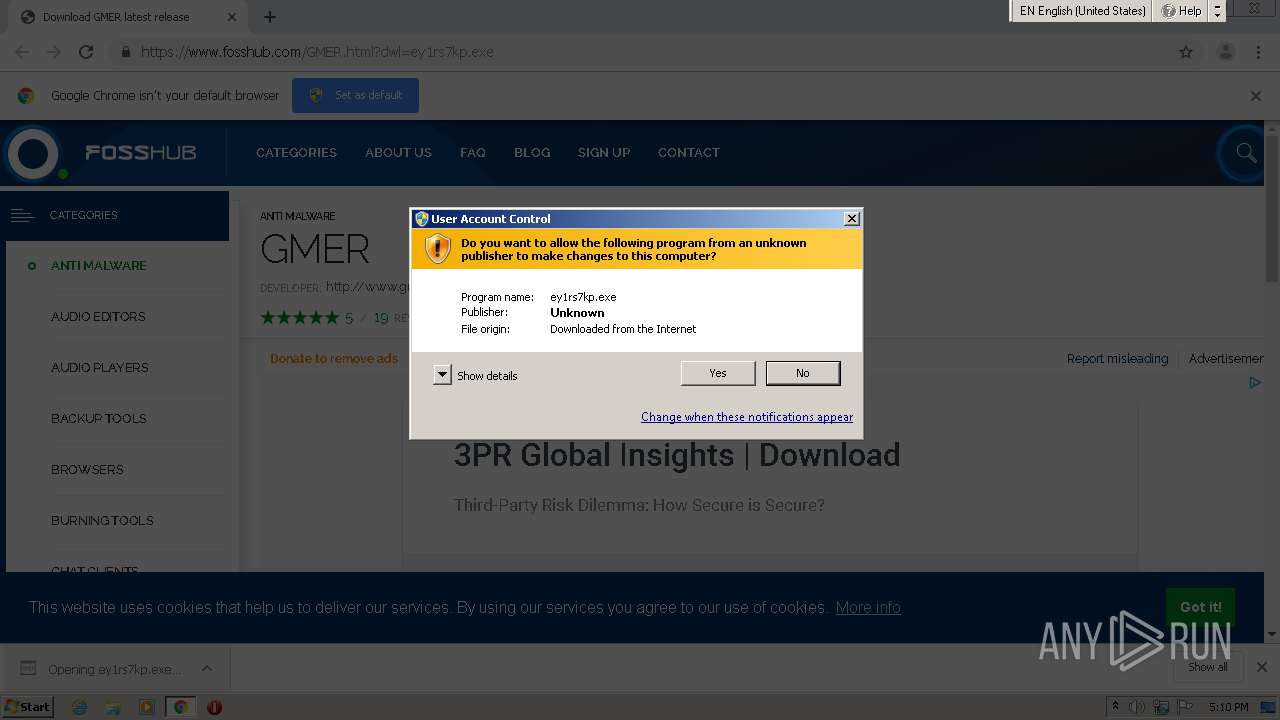1280x720 pixels.
Task: Click the taskbar clock 5:10 PM
Action: coord(1228,707)
